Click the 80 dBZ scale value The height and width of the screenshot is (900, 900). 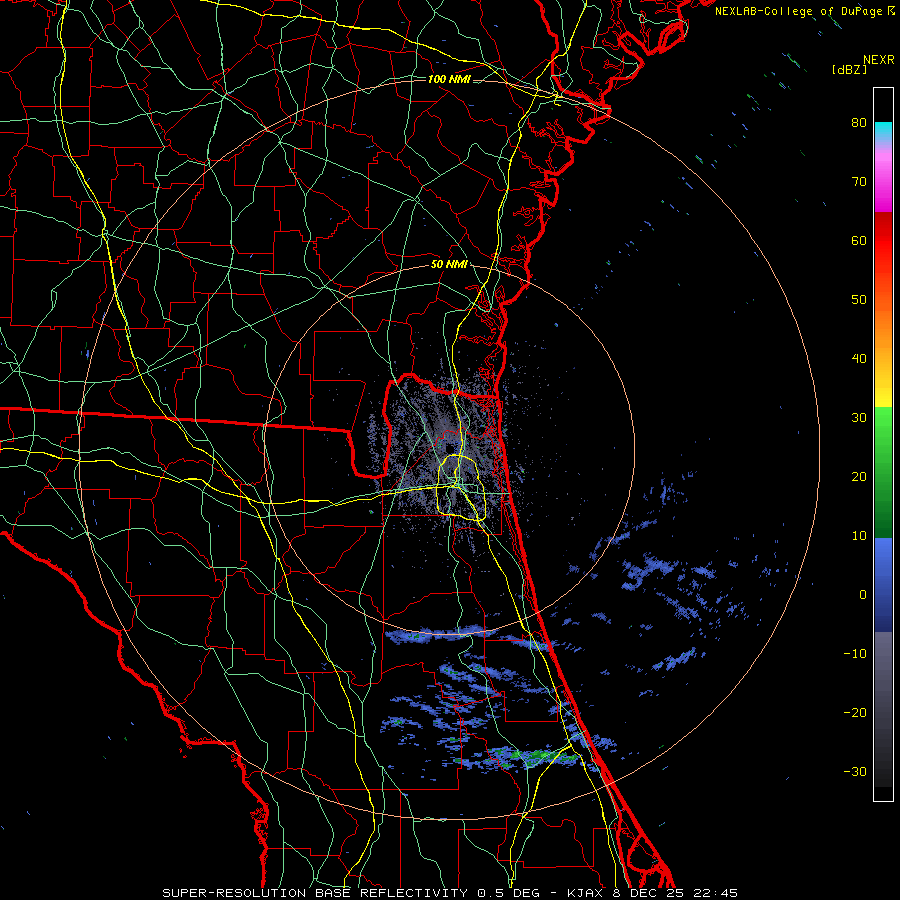click(x=859, y=122)
